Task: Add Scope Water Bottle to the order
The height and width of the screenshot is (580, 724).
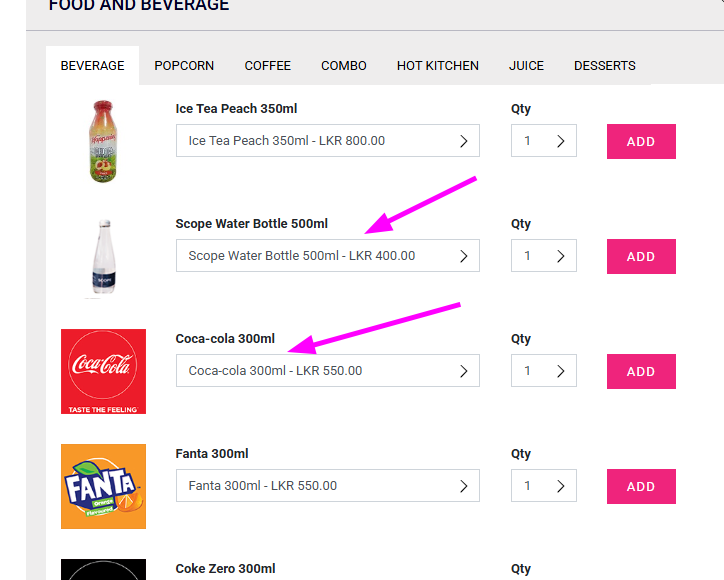Action: pos(641,256)
